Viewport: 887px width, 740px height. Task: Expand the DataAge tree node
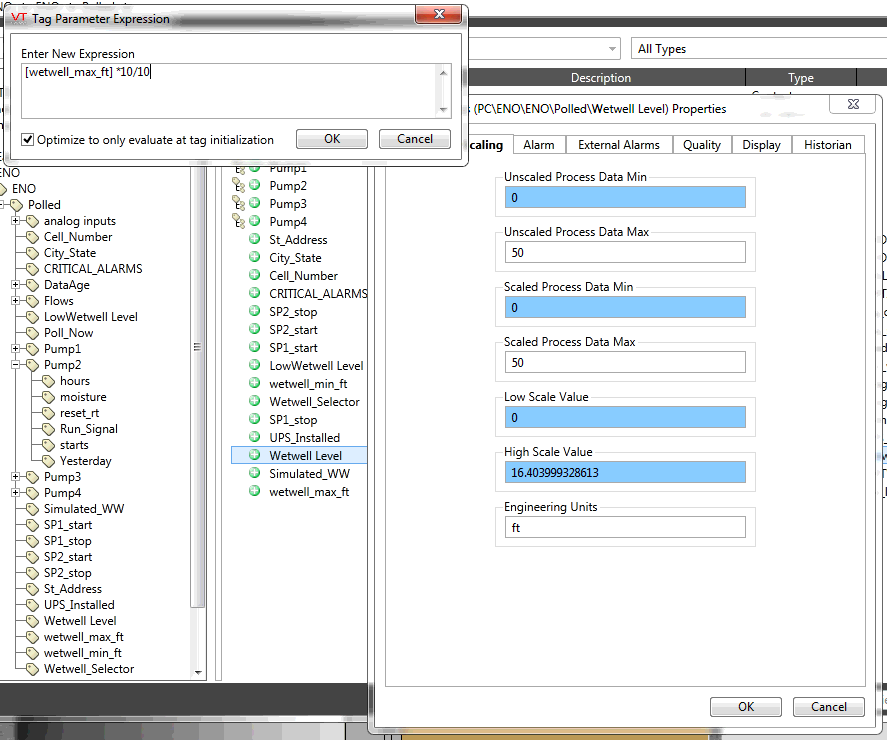[17, 285]
